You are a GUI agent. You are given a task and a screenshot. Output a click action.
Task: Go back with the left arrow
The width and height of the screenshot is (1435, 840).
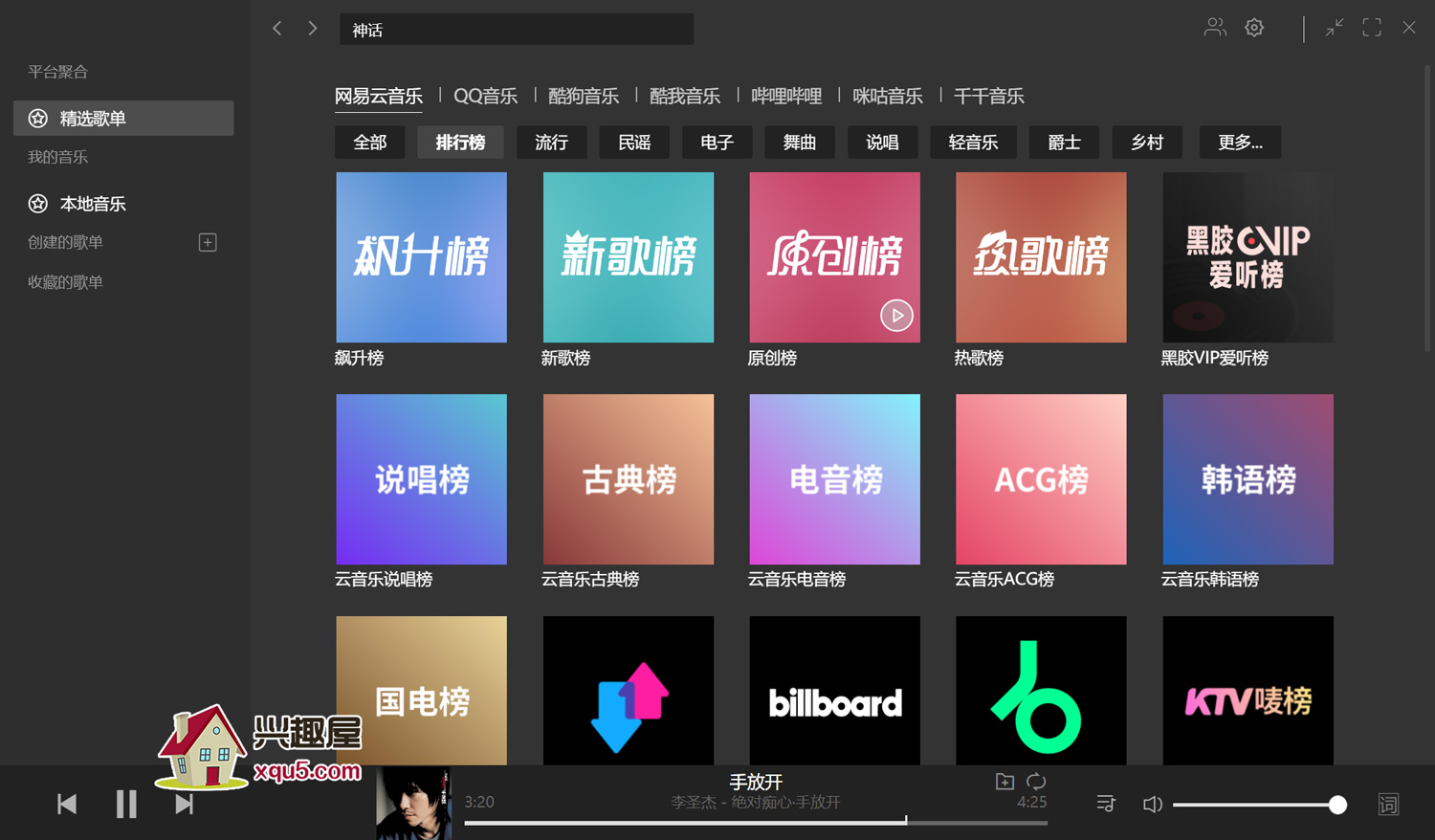click(x=277, y=29)
